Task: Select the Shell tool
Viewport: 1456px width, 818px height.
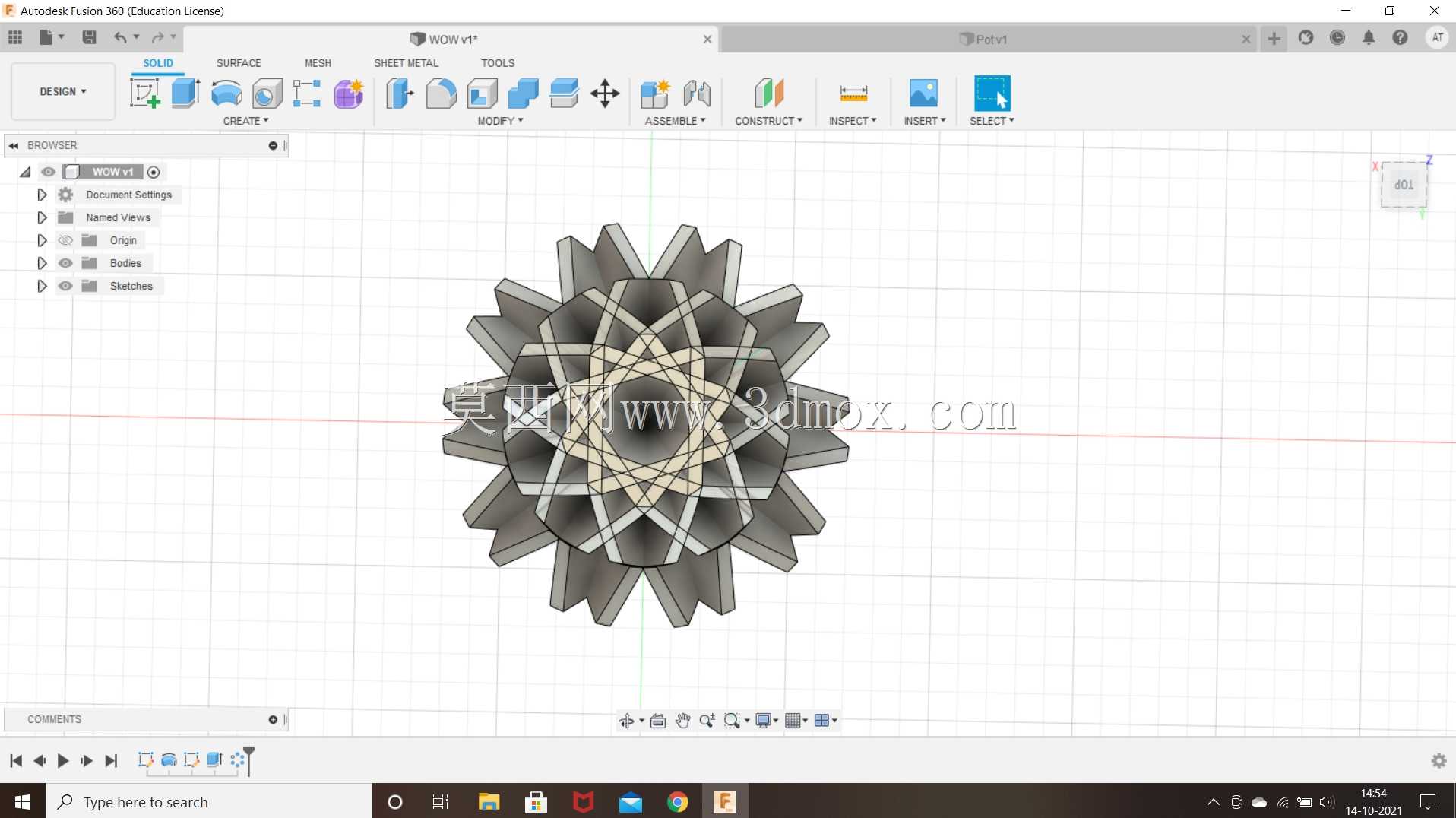Action: (x=482, y=94)
